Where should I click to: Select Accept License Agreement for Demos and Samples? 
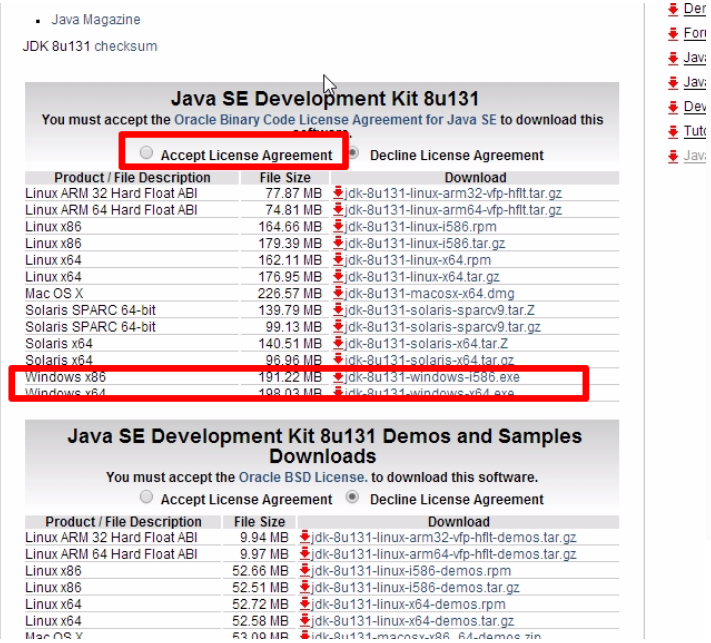(146, 497)
